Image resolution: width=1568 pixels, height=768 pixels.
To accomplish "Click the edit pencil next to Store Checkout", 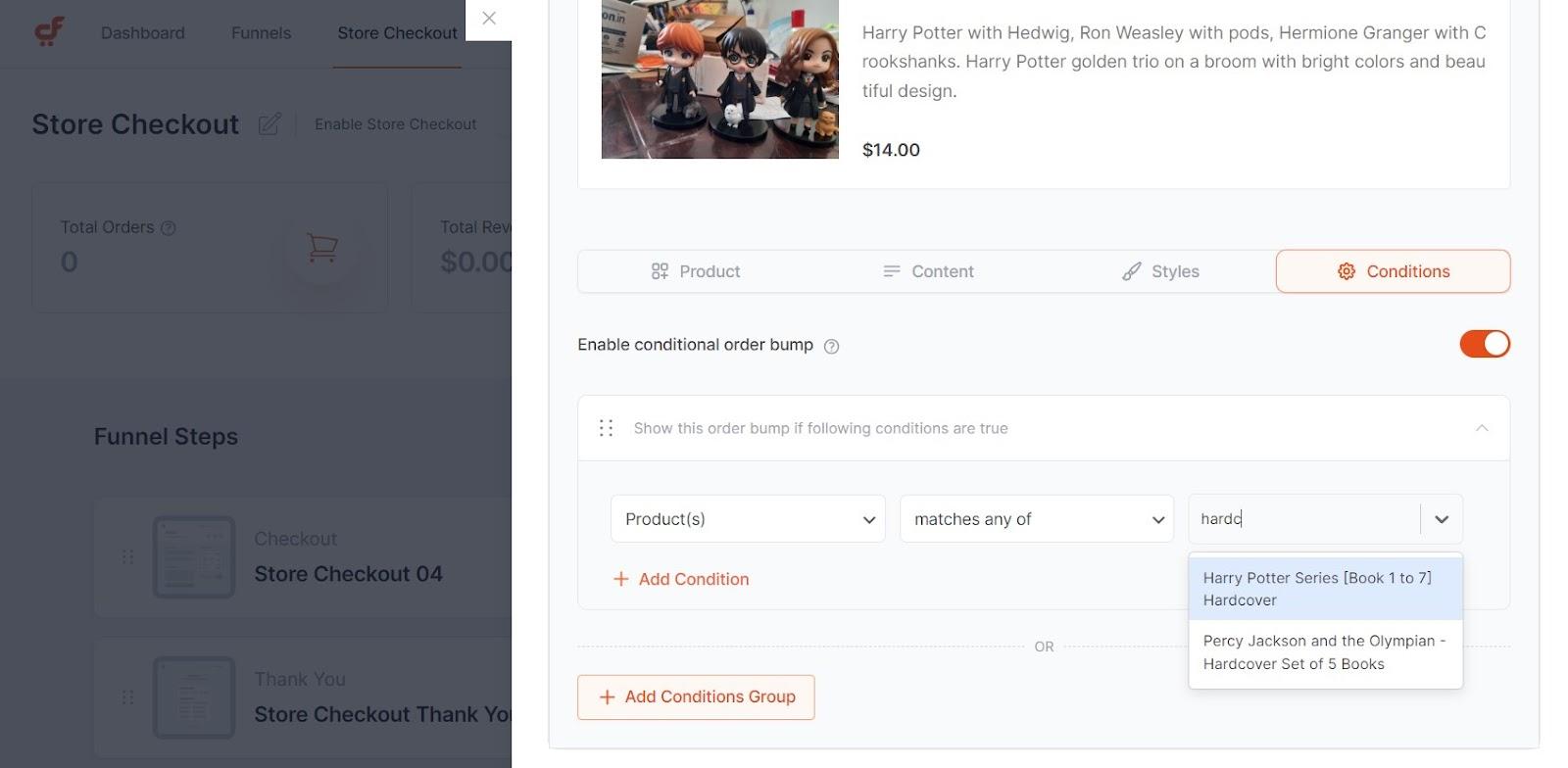I will (x=269, y=124).
